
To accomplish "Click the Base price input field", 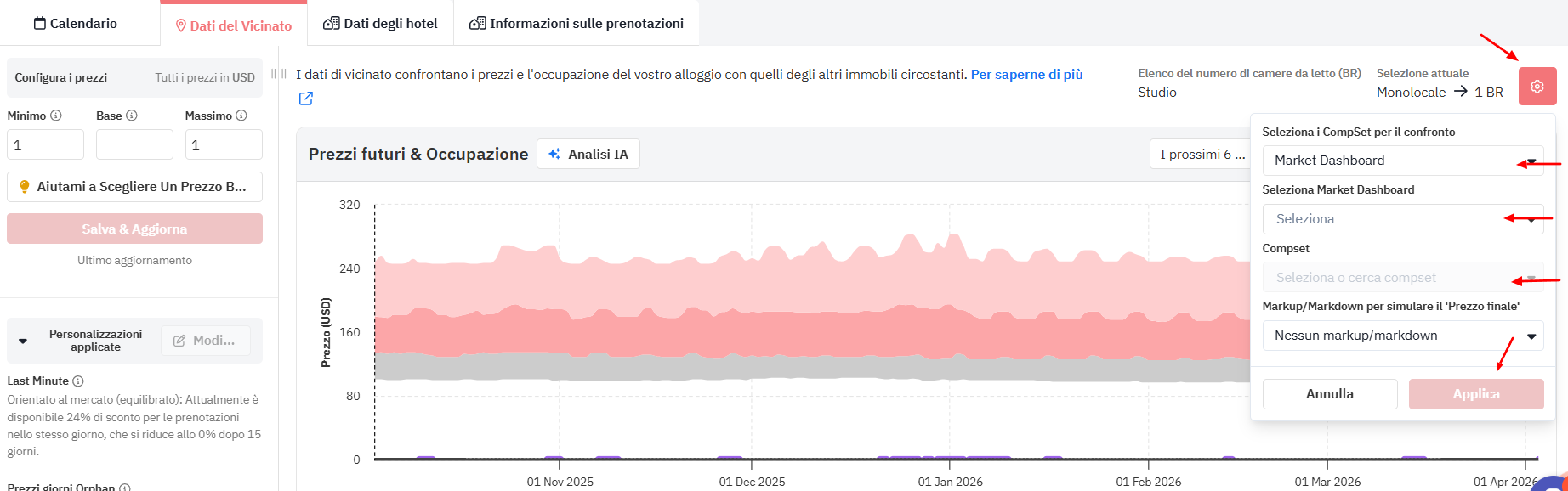I will 134,144.
